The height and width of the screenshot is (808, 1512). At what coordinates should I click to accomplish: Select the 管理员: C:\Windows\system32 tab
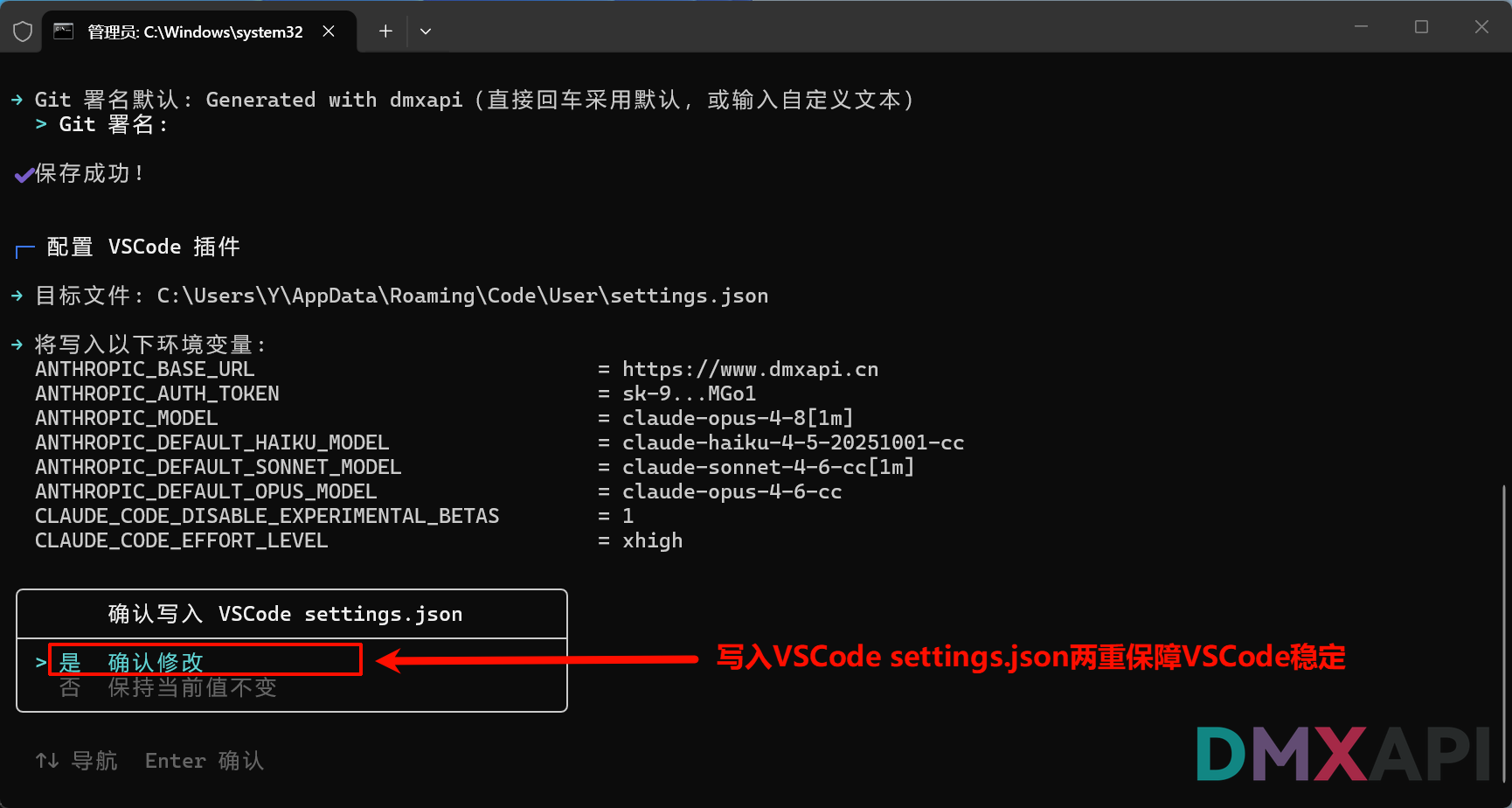(199, 31)
